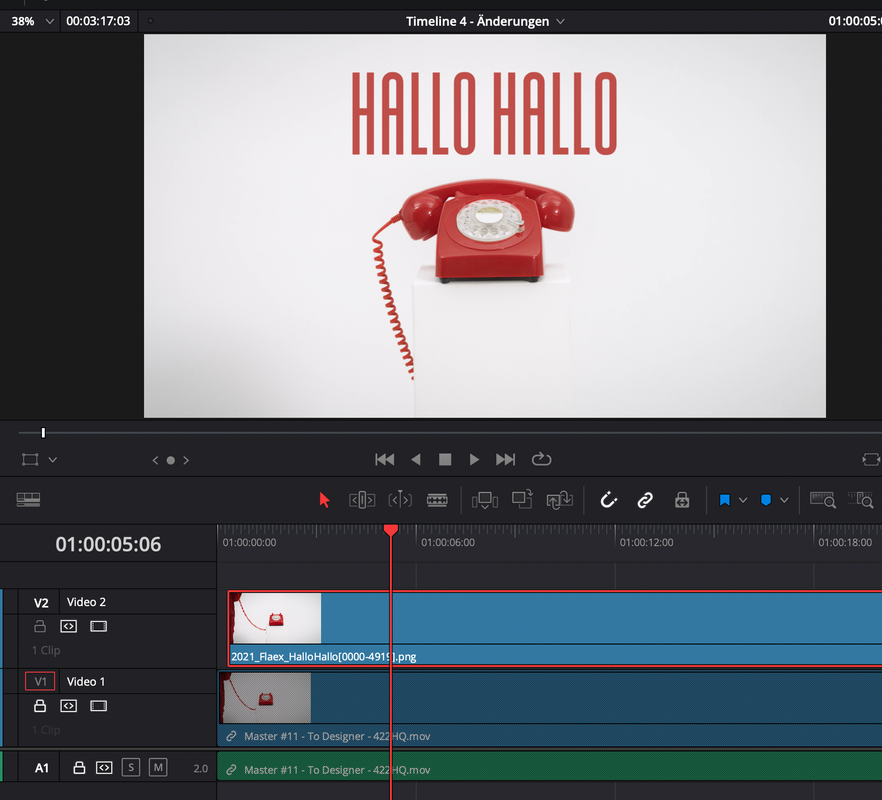Screen dimensions: 882x800
Task: Expand the Timeline 4 - Änderungen dropdown
Action: (x=560, y=21)
